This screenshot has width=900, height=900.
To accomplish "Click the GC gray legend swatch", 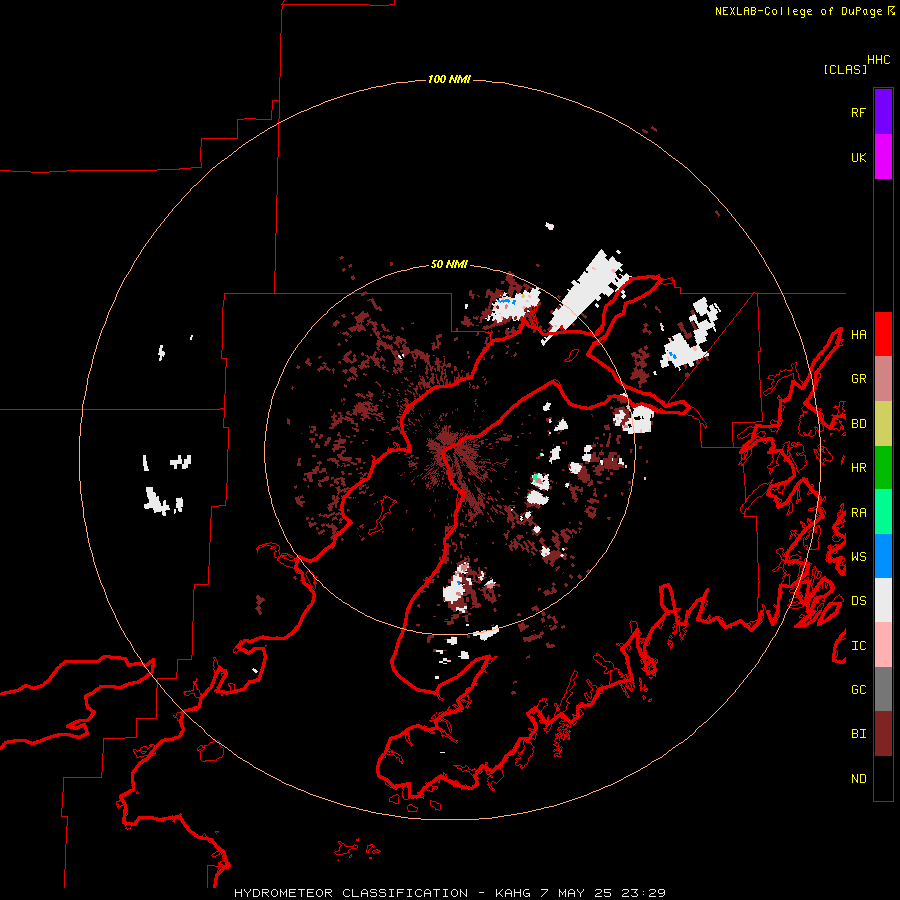I will click(883, 689).
